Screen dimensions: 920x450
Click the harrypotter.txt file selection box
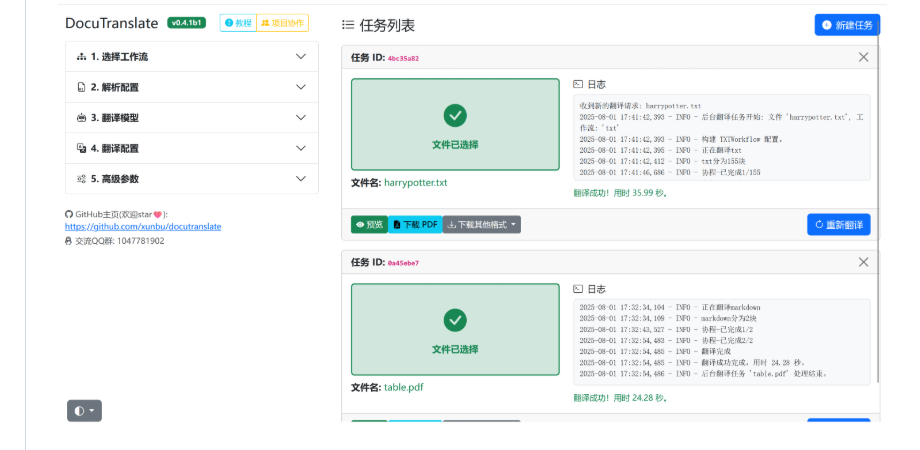(x=455, y=125)
